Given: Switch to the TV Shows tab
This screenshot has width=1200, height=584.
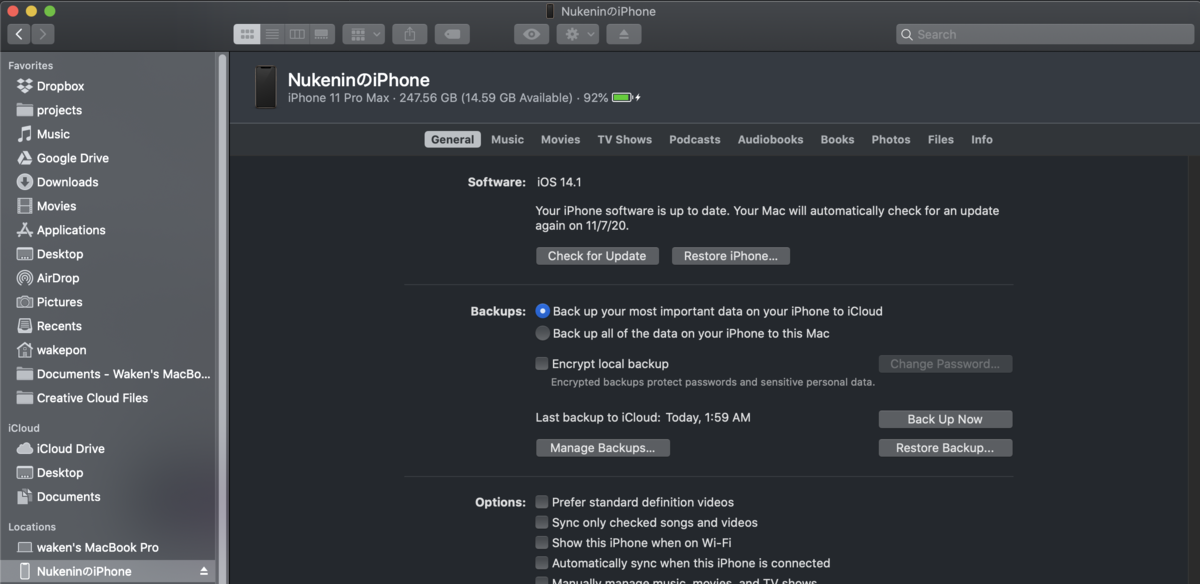Looking at the screenshot, I should [625, 140].
